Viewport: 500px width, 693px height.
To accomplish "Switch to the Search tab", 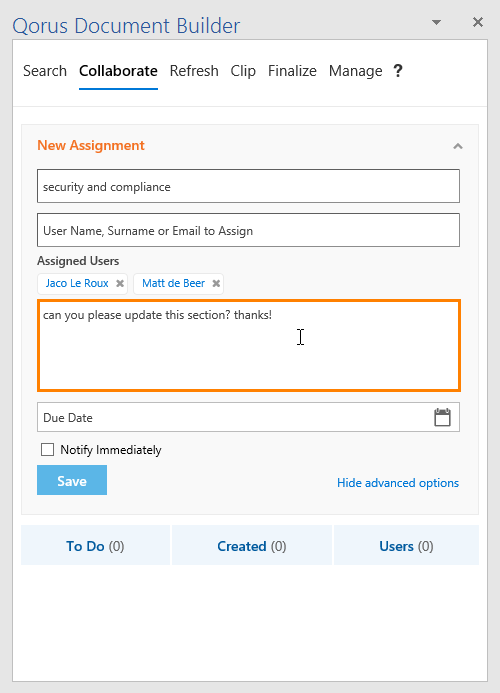I will 45,71.
